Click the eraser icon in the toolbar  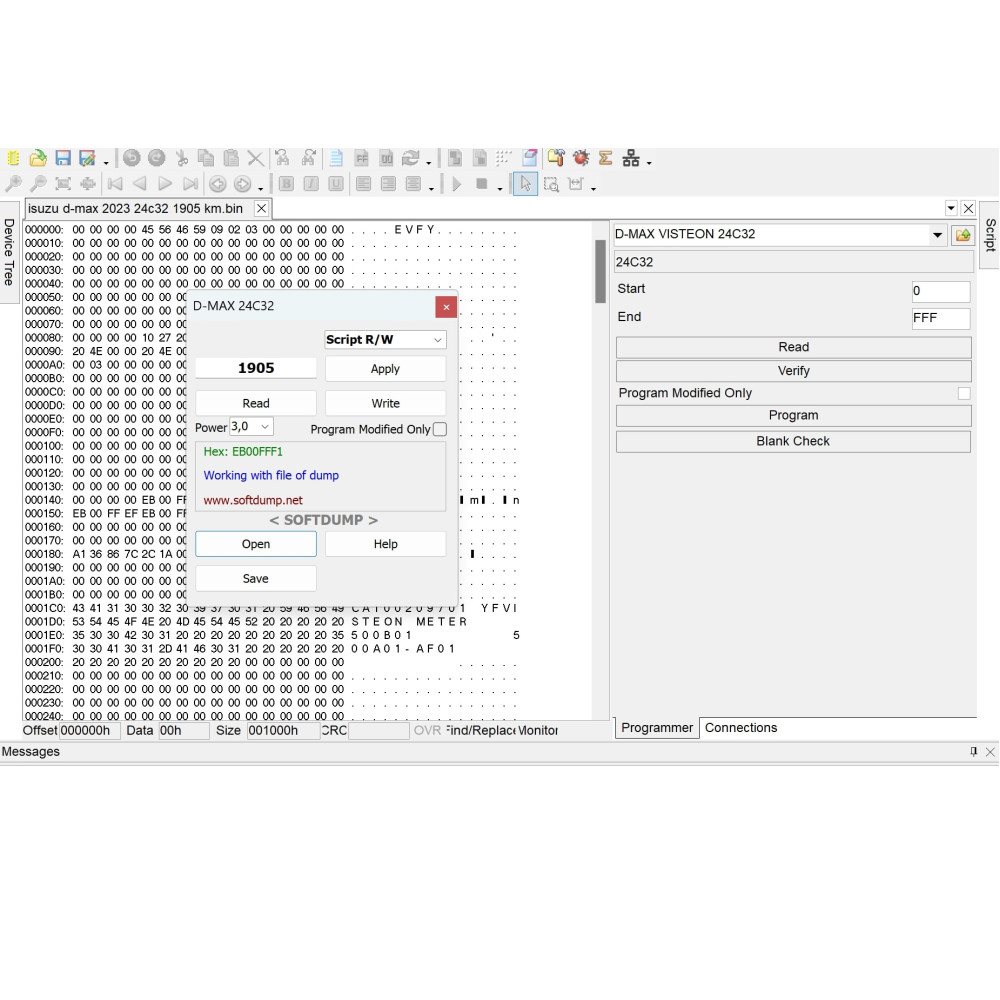[529, 158]
